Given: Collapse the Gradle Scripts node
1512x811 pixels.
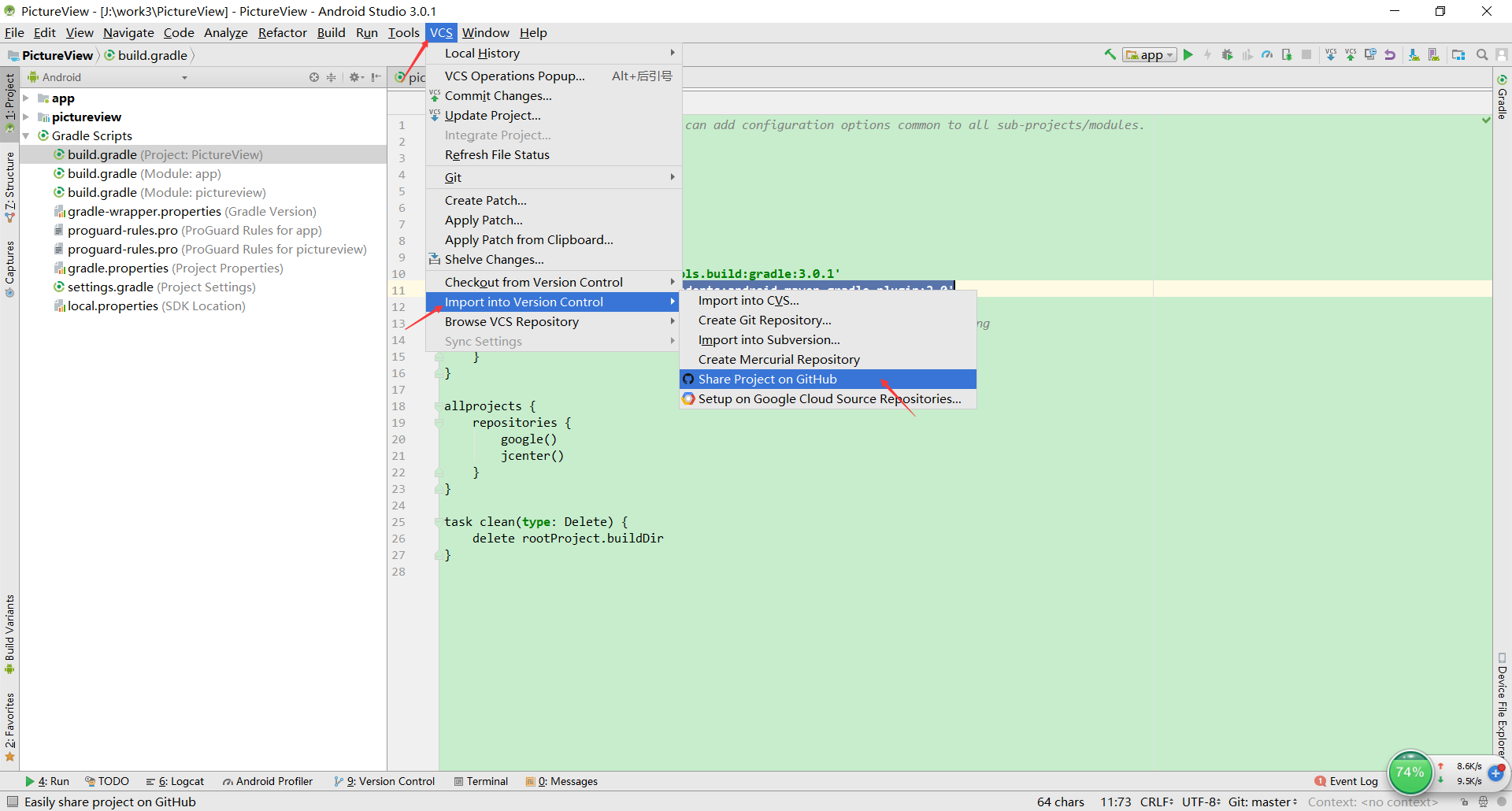Looking at the screenshot, I should coord(26,135).
